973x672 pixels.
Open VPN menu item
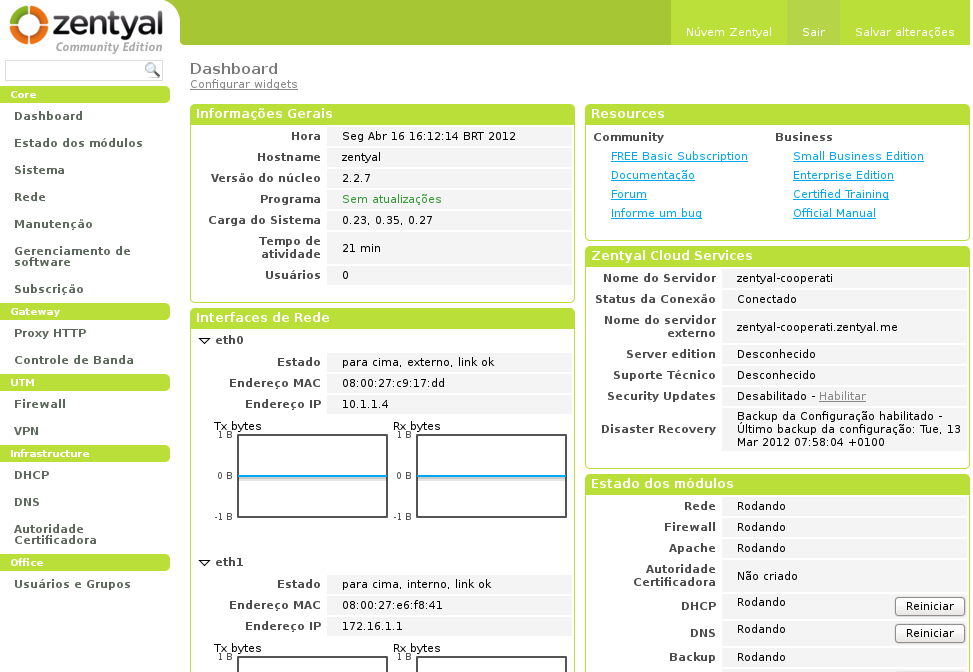point(26,431)
